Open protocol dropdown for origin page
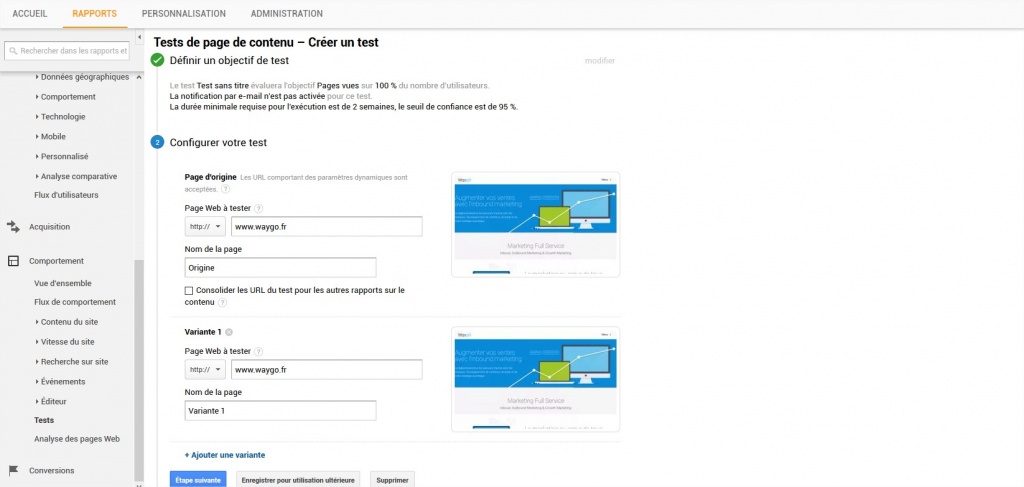This screenshot has width=1024, height=487. (x=205, y=227)
